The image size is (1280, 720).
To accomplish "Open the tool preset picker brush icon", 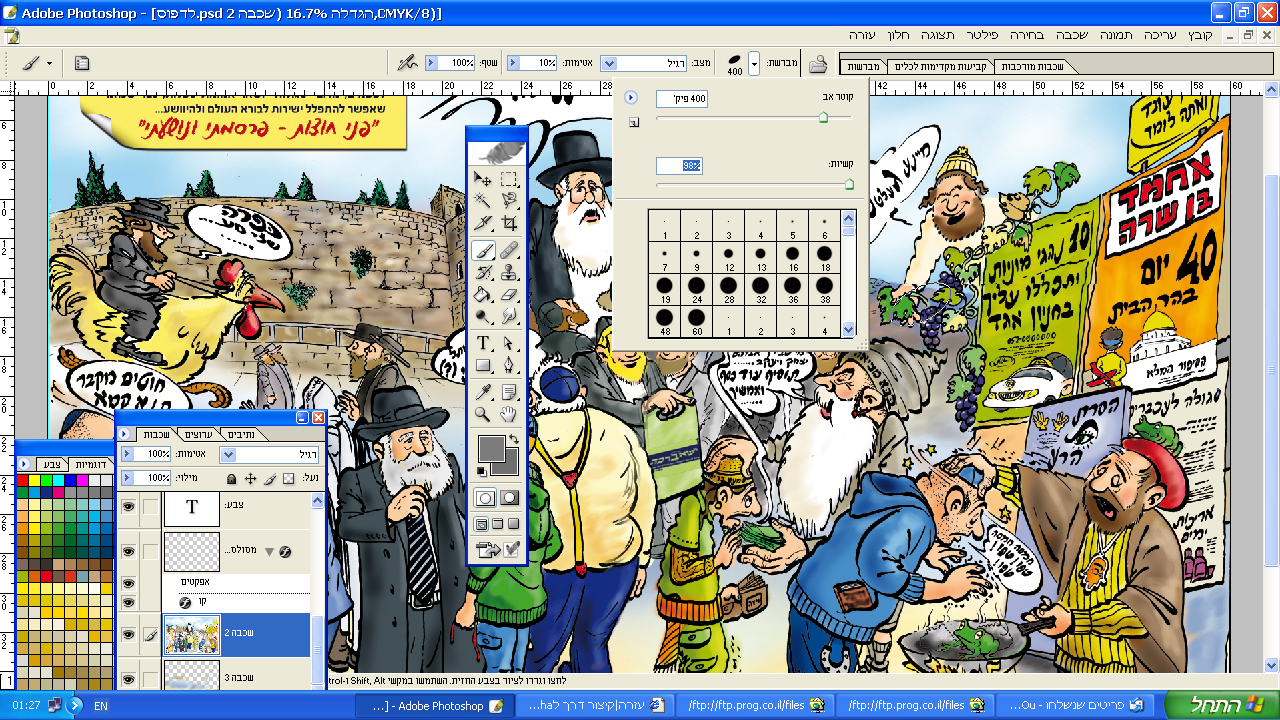I will [x=31, y=63].
